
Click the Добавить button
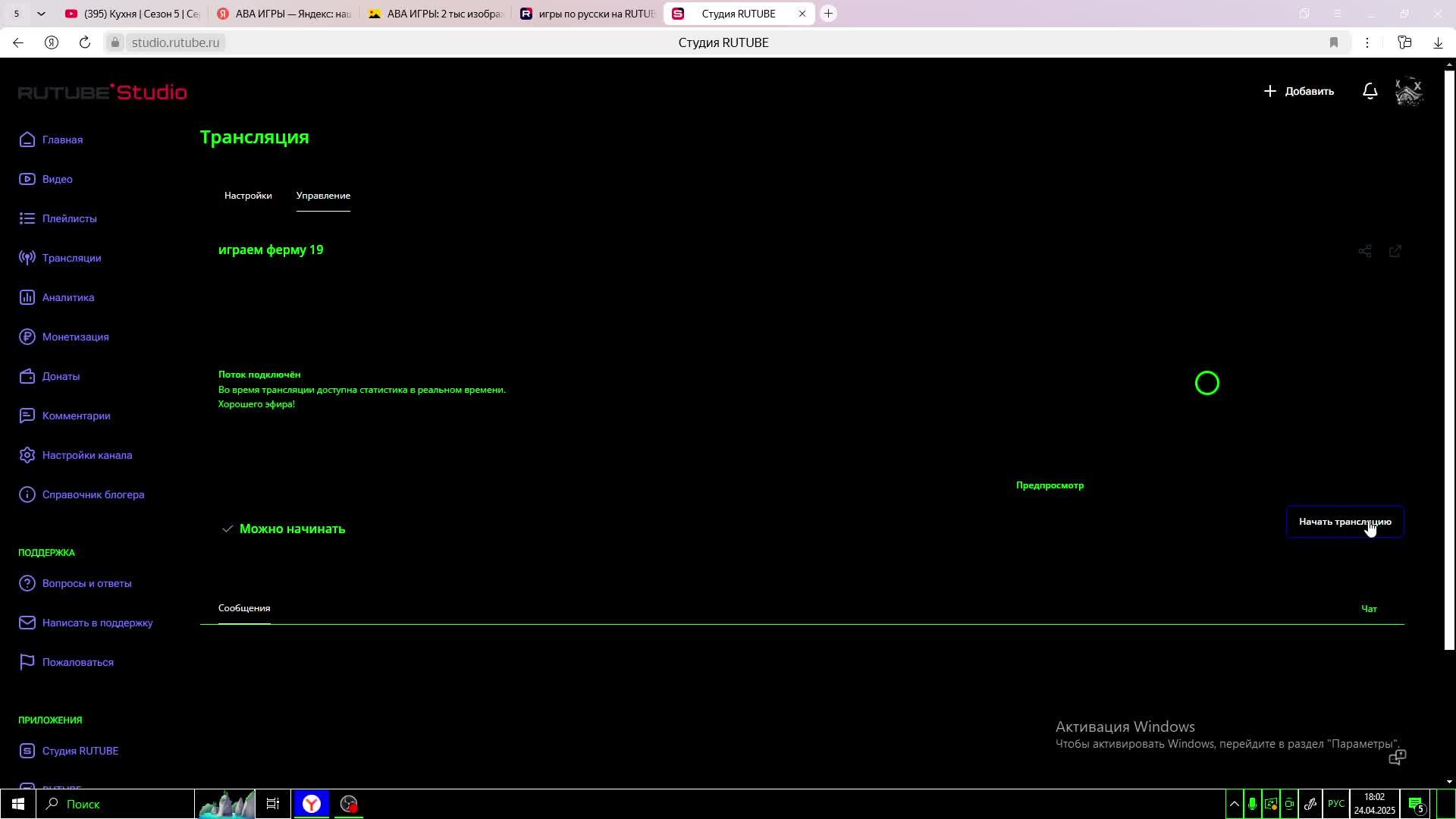pyautogui.click(x=1298, y=91)
